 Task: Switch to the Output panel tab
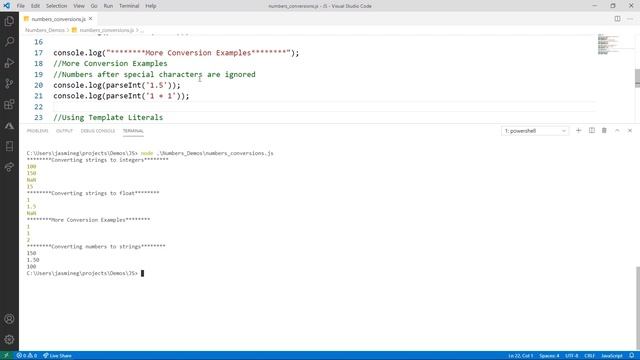[64, 131]
